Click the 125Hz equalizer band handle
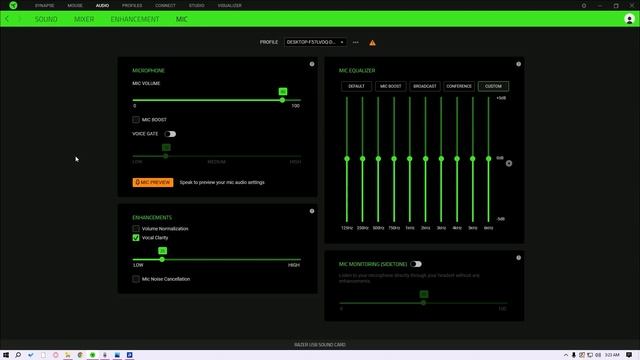The height and width of the screenshot is (360, 640). pos(347,159)
